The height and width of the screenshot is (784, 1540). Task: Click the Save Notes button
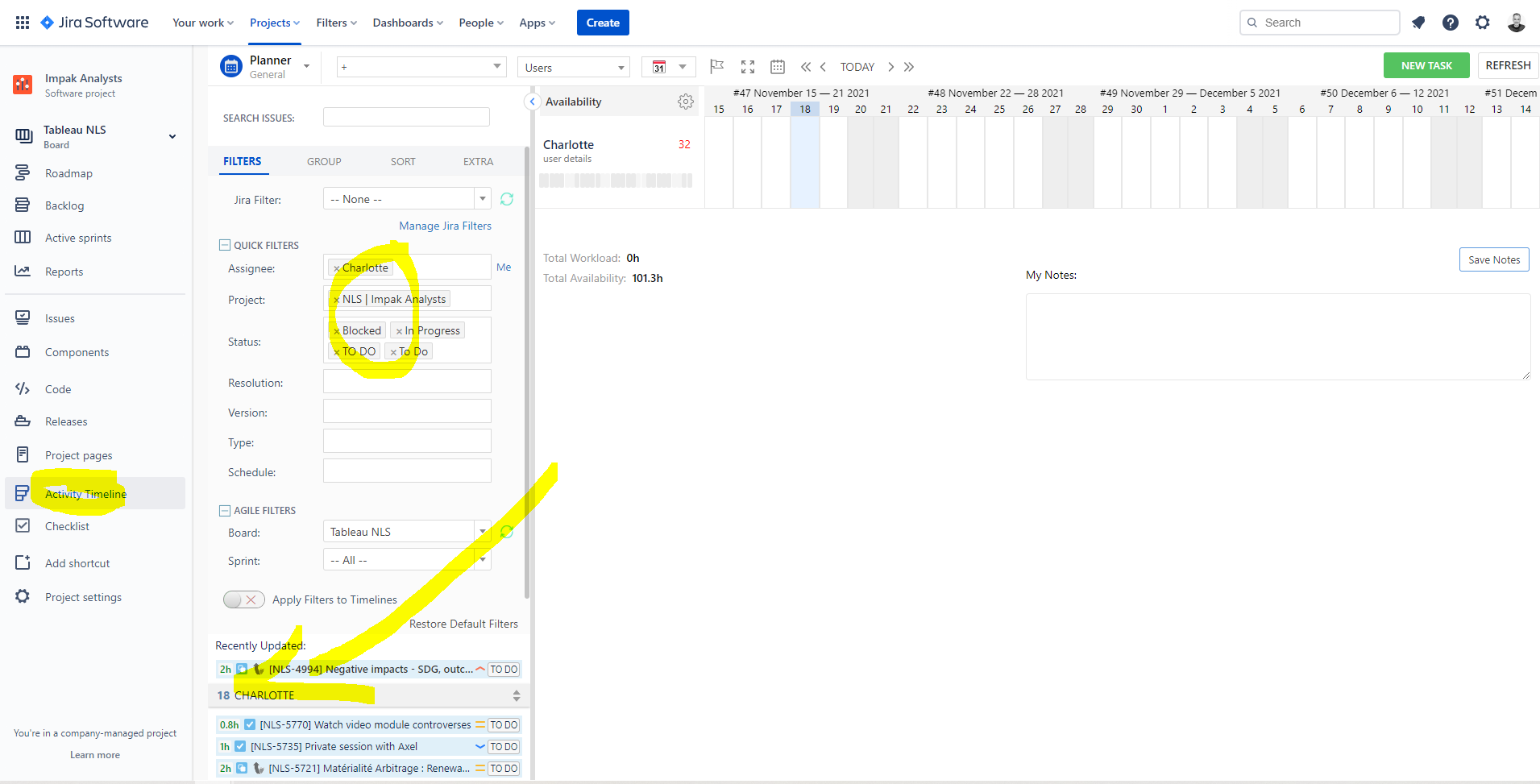coord(1494,259)
